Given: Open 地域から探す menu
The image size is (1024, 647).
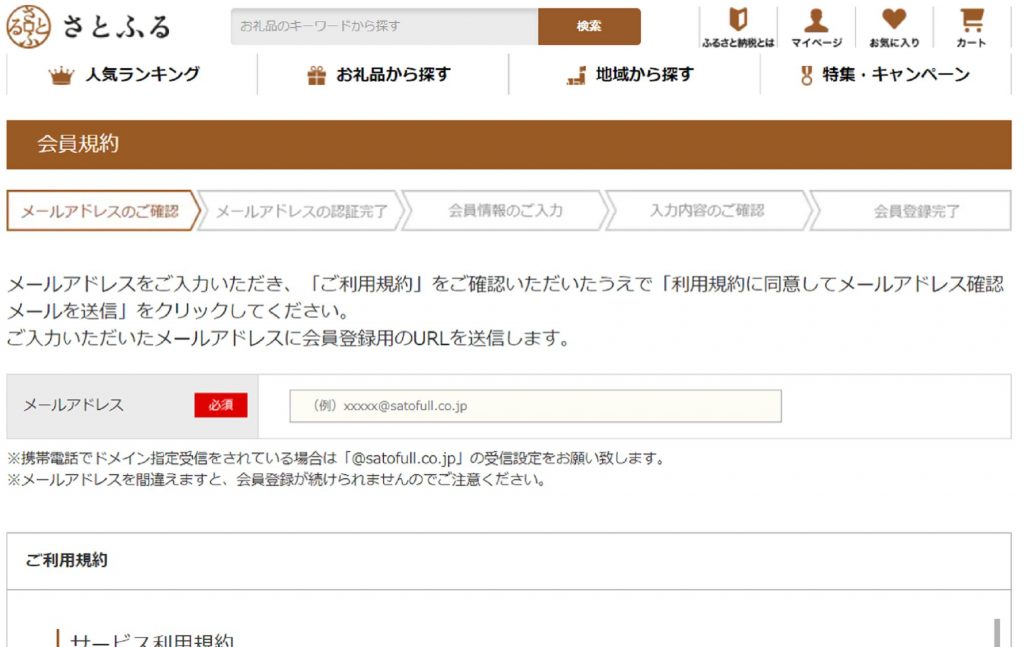Looking at the screenshot, I should pyautogui.click(x=644, y=75).
